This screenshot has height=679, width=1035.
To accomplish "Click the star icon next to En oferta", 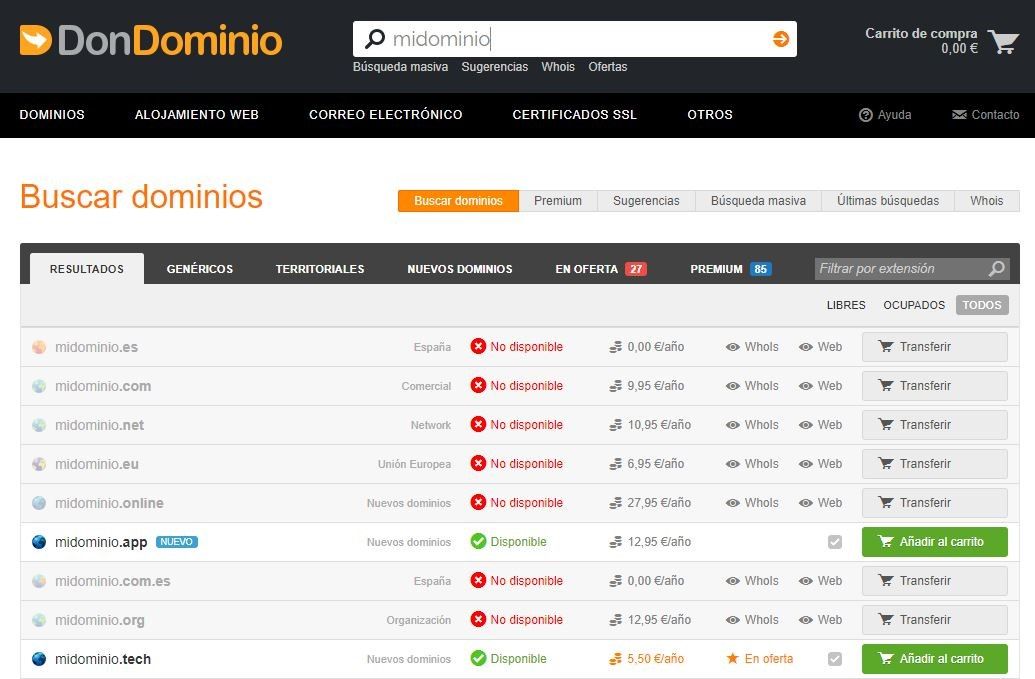I will 732,658.
